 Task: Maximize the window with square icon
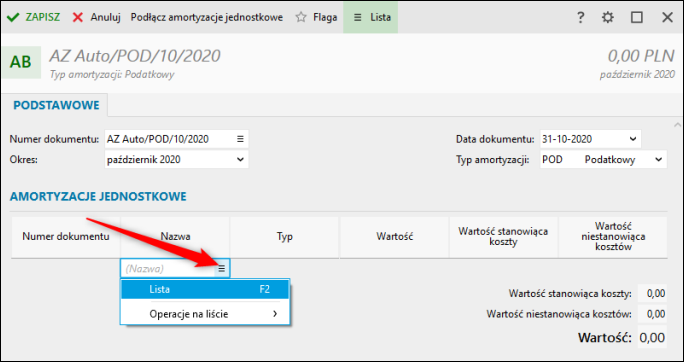pos(637,17)
